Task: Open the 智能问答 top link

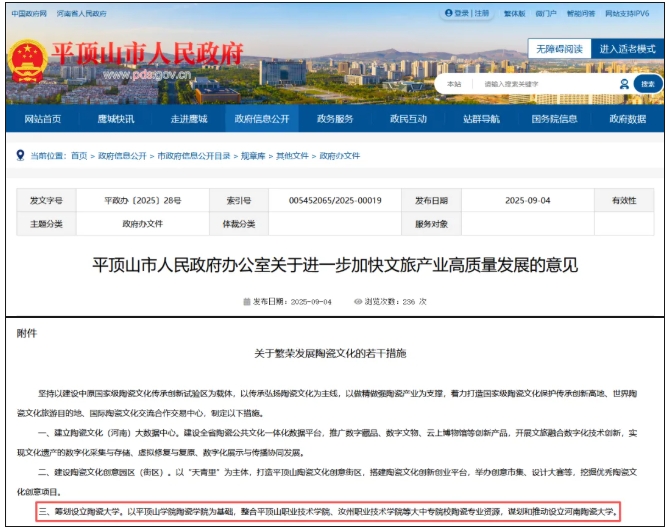Action: pos(580,14)
